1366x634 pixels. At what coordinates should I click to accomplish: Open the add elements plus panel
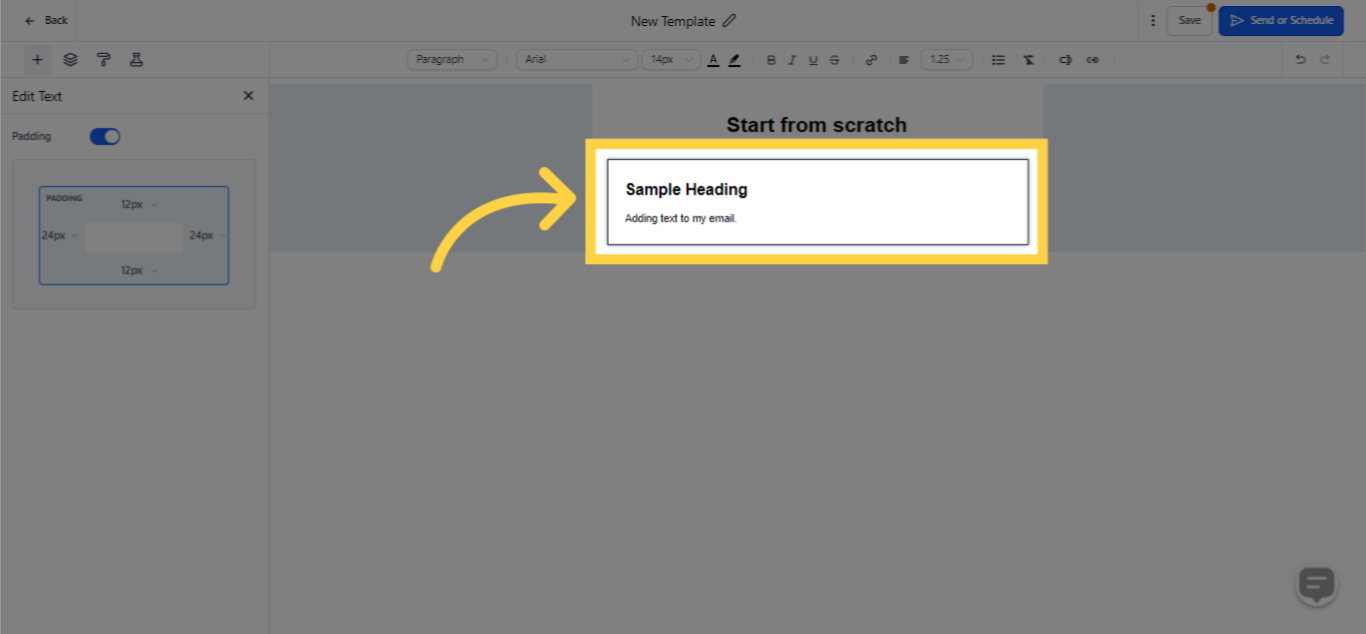[x=37, y=60]
